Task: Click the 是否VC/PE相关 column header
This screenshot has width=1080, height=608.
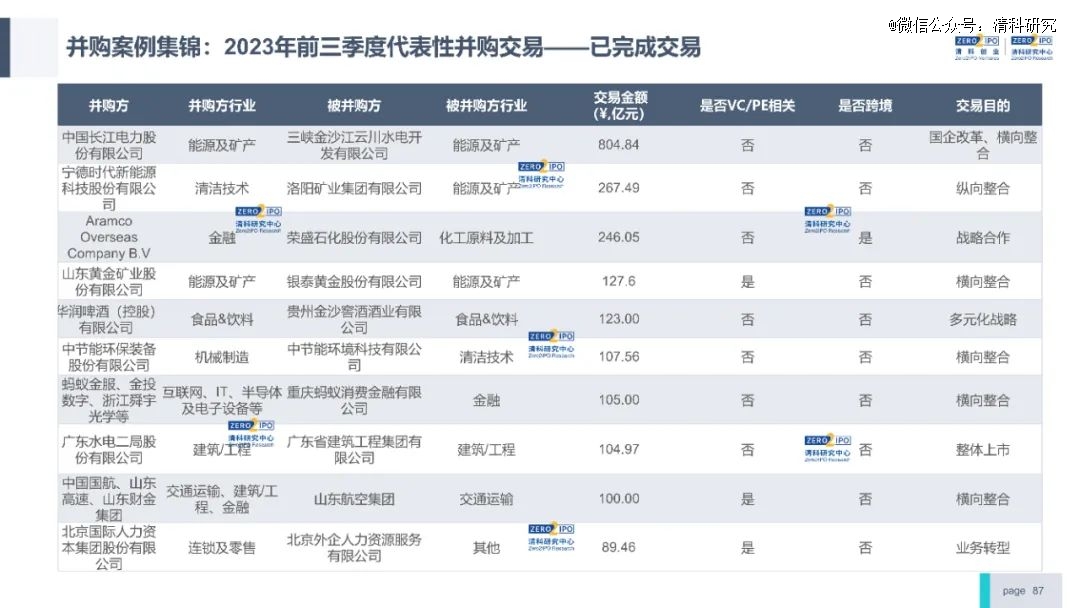Action: tap(747, 105)
